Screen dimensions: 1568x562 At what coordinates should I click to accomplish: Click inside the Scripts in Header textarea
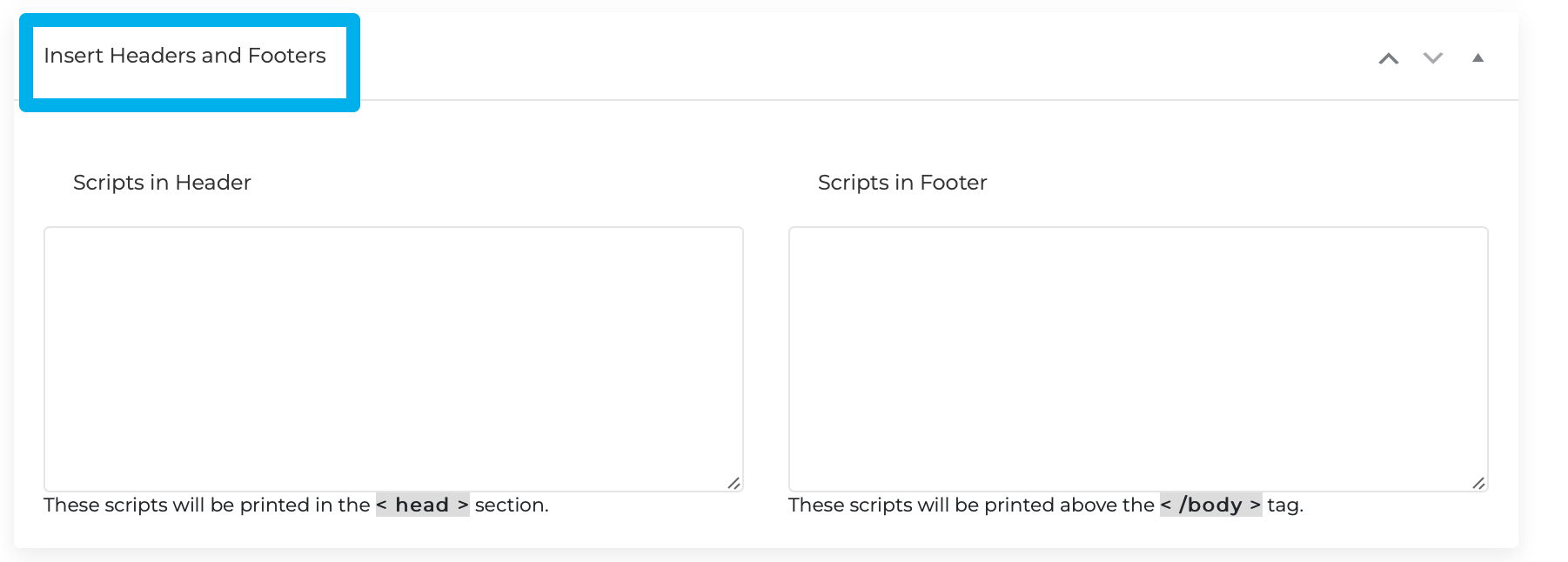392,357
